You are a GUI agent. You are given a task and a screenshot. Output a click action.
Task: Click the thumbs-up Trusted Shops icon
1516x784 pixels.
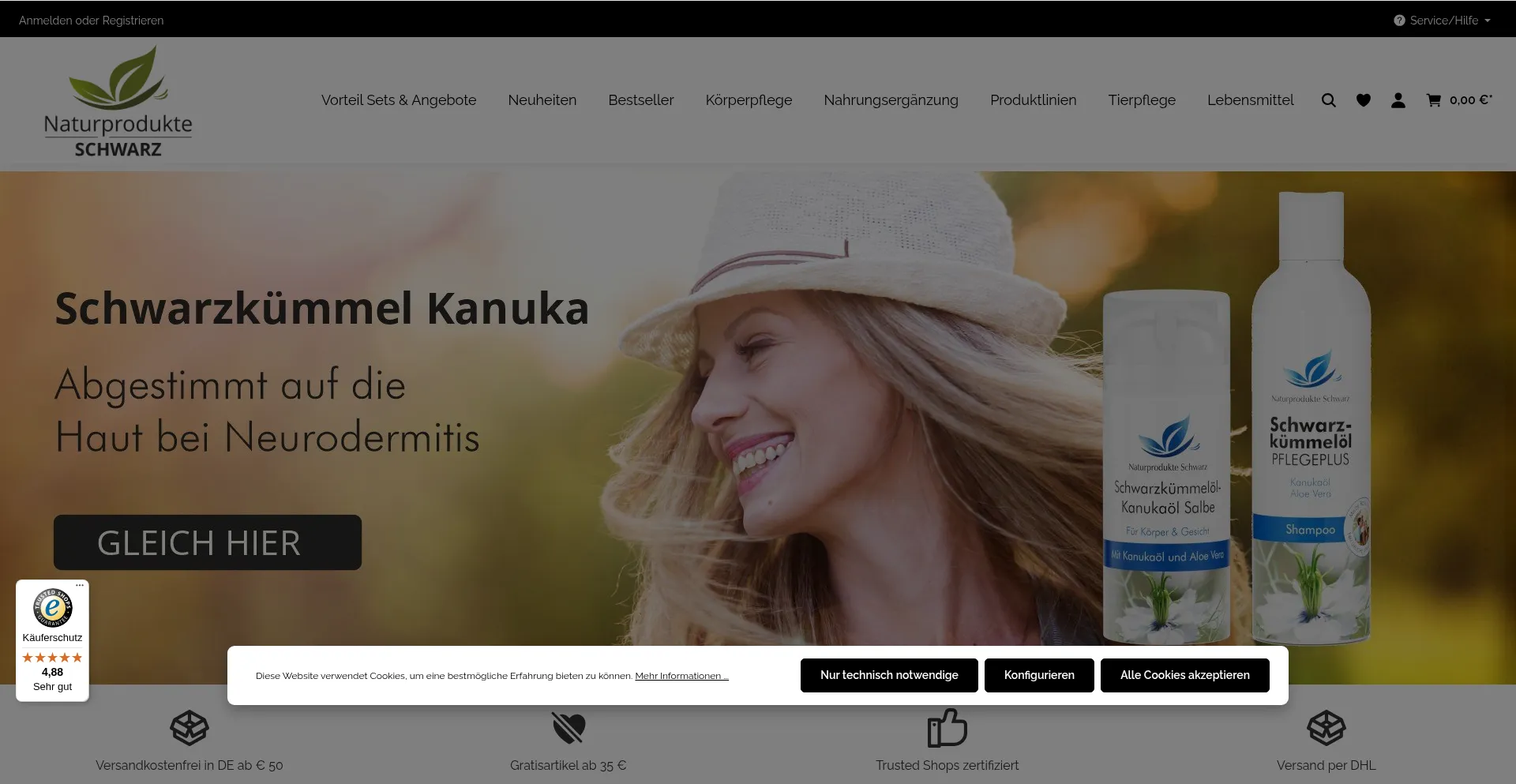pos(947,728)
